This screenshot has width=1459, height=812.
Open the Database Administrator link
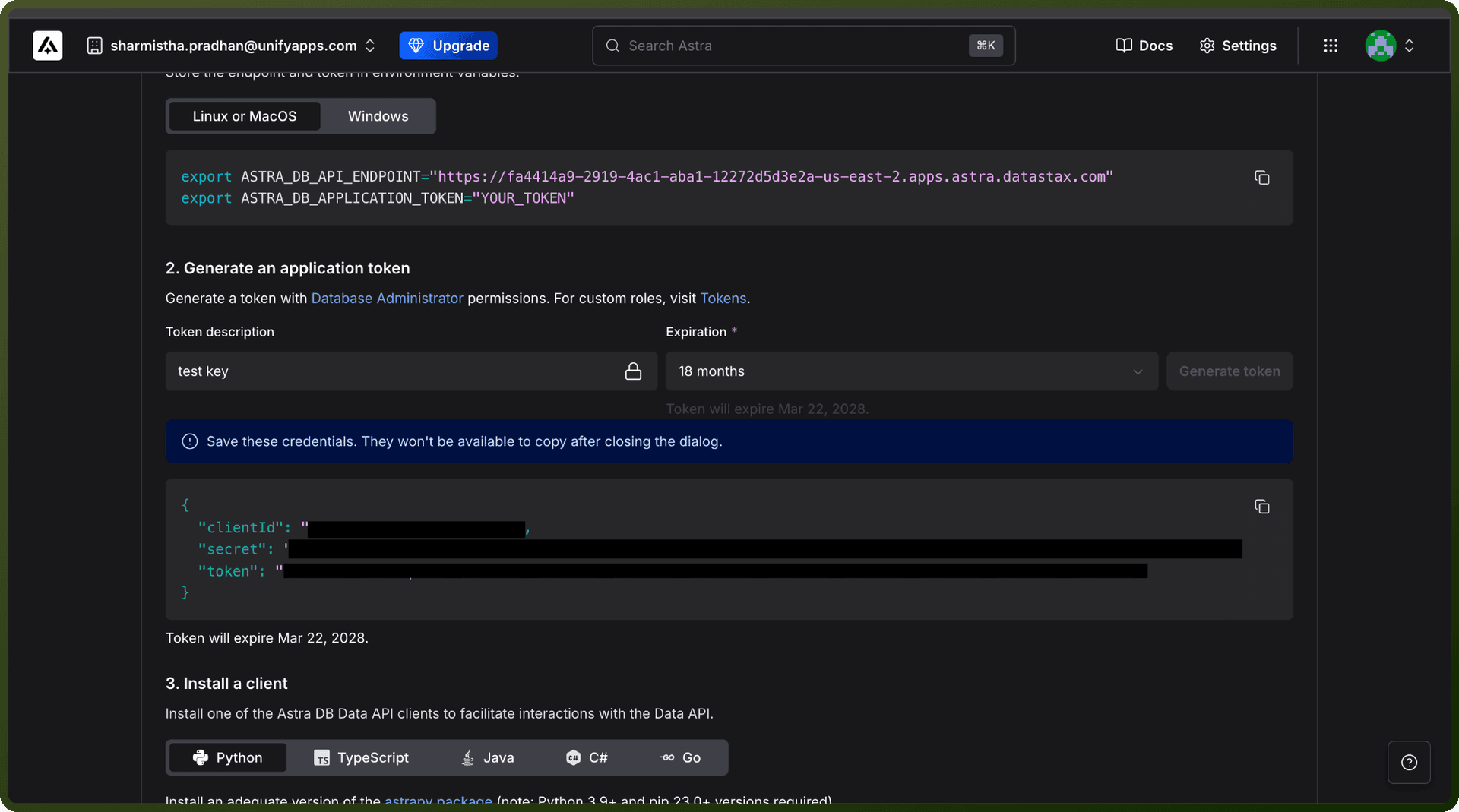coord(387,299)
